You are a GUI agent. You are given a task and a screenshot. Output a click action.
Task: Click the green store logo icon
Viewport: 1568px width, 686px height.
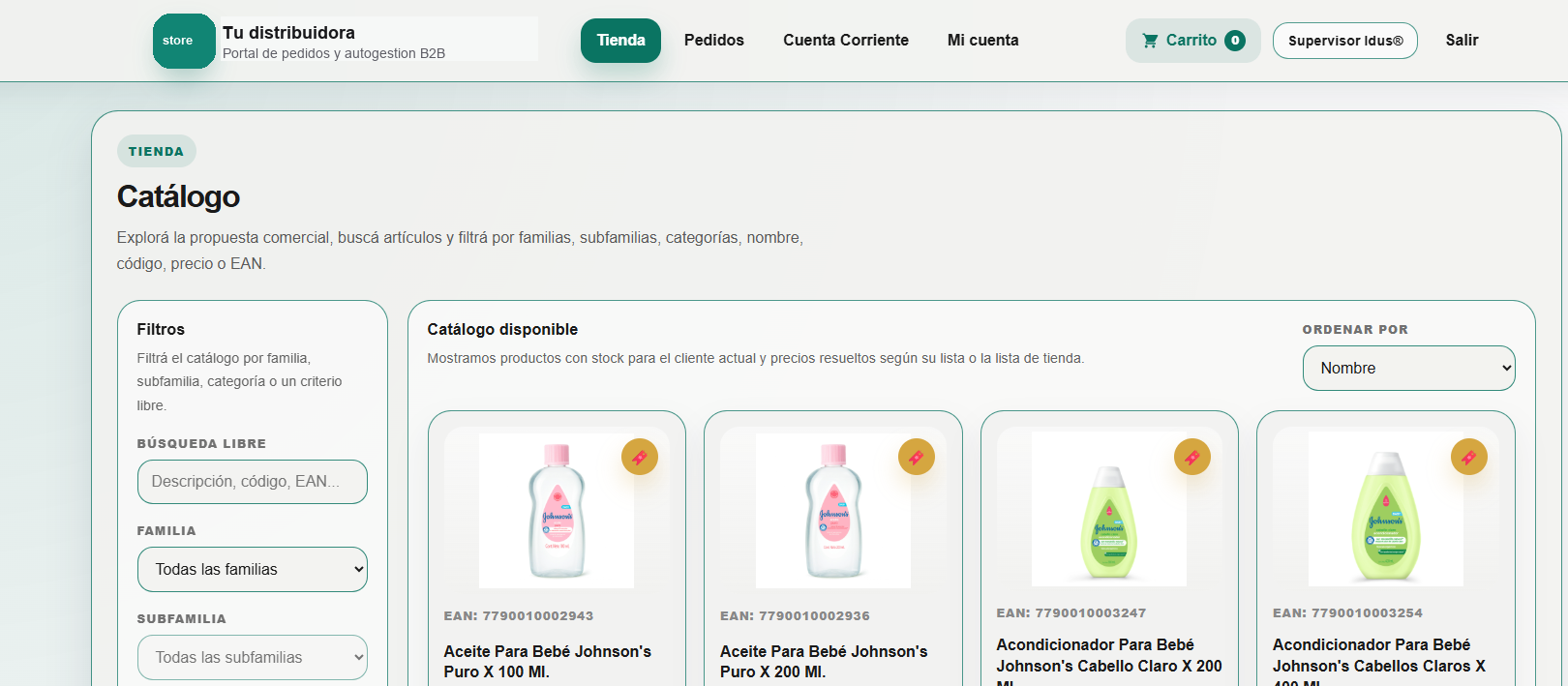(x=184, y=41)
